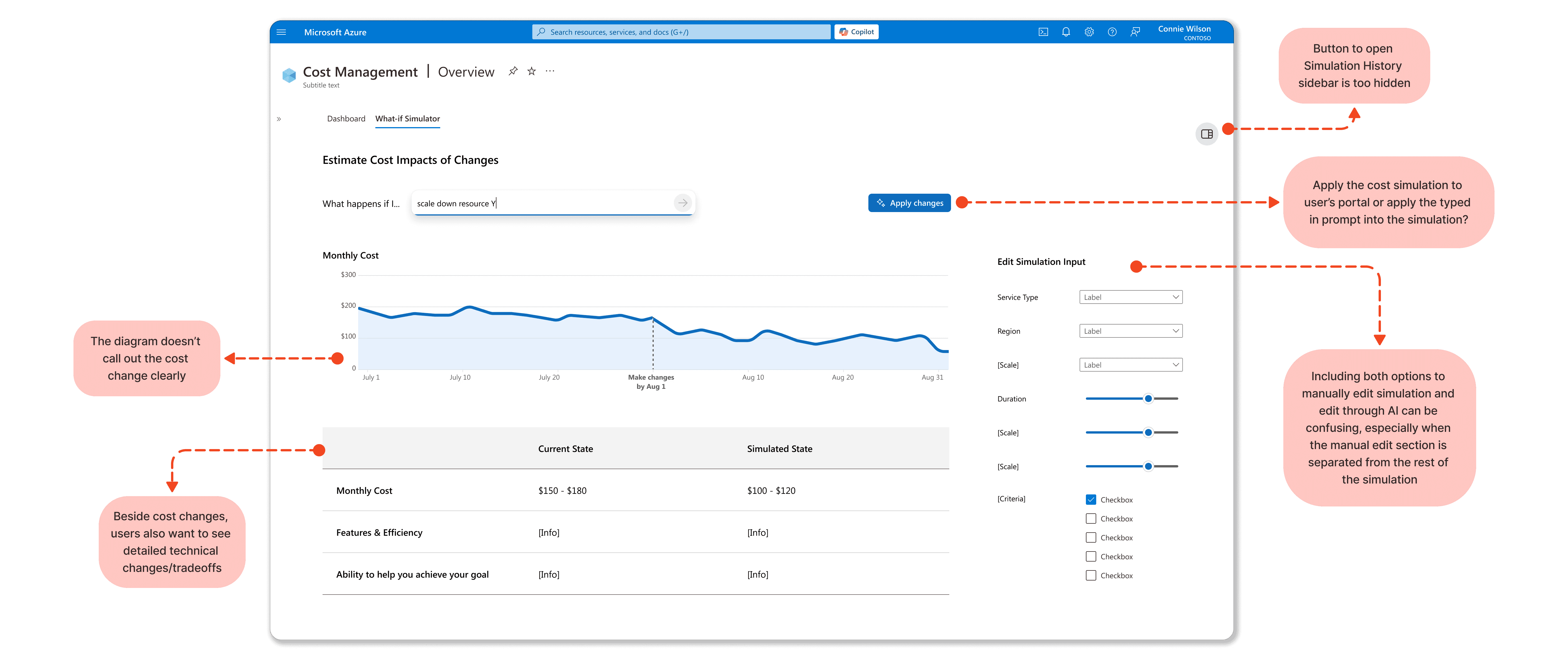Open portal settings gear icon

point(1089,32)
